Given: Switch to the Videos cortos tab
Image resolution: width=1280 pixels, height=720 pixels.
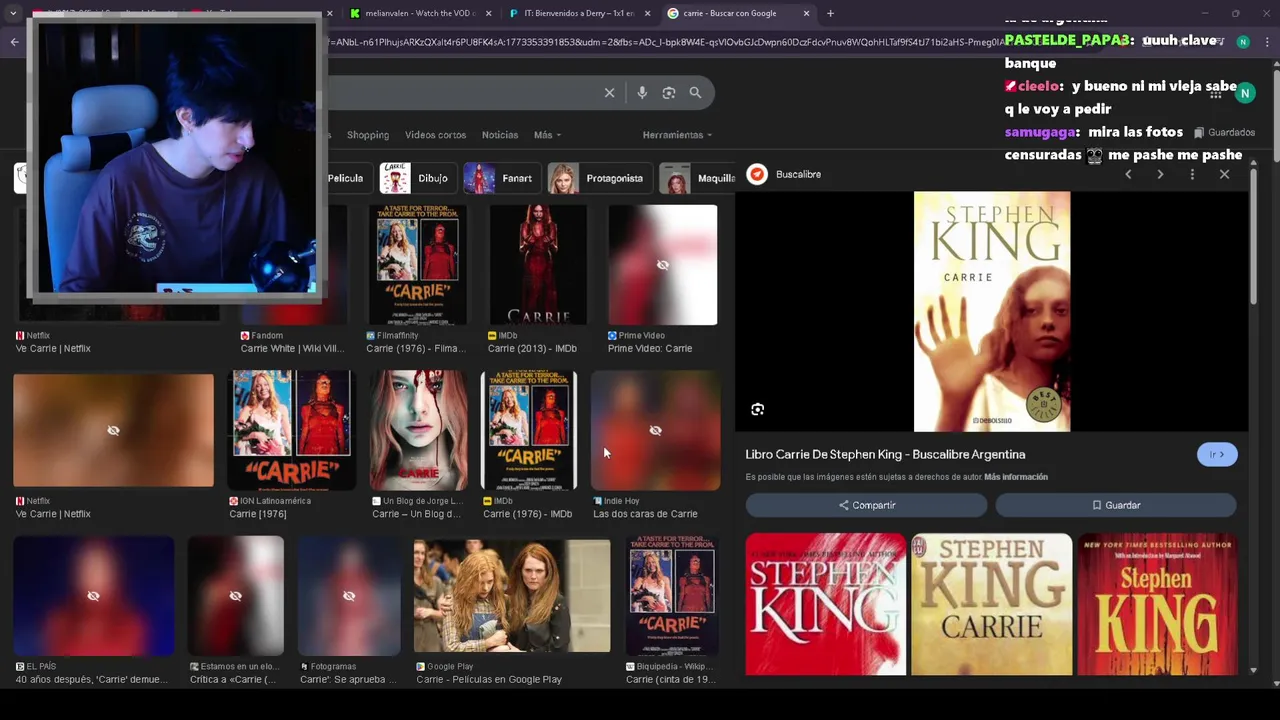Looking at the screenshot, I should 435,135.
